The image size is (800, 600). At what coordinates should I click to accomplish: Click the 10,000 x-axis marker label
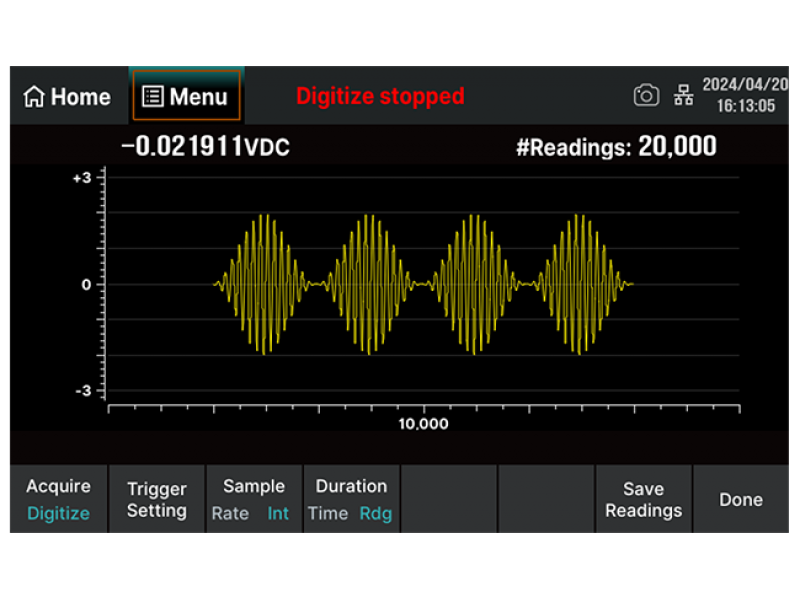coord(424,424)
